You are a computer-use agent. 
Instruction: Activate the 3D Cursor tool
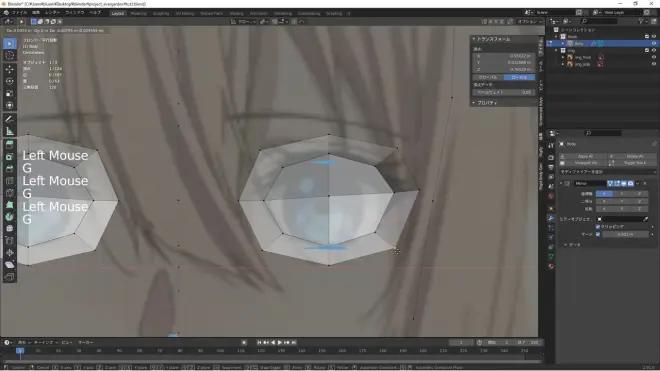pyautogui.click(x=10, y=56)
